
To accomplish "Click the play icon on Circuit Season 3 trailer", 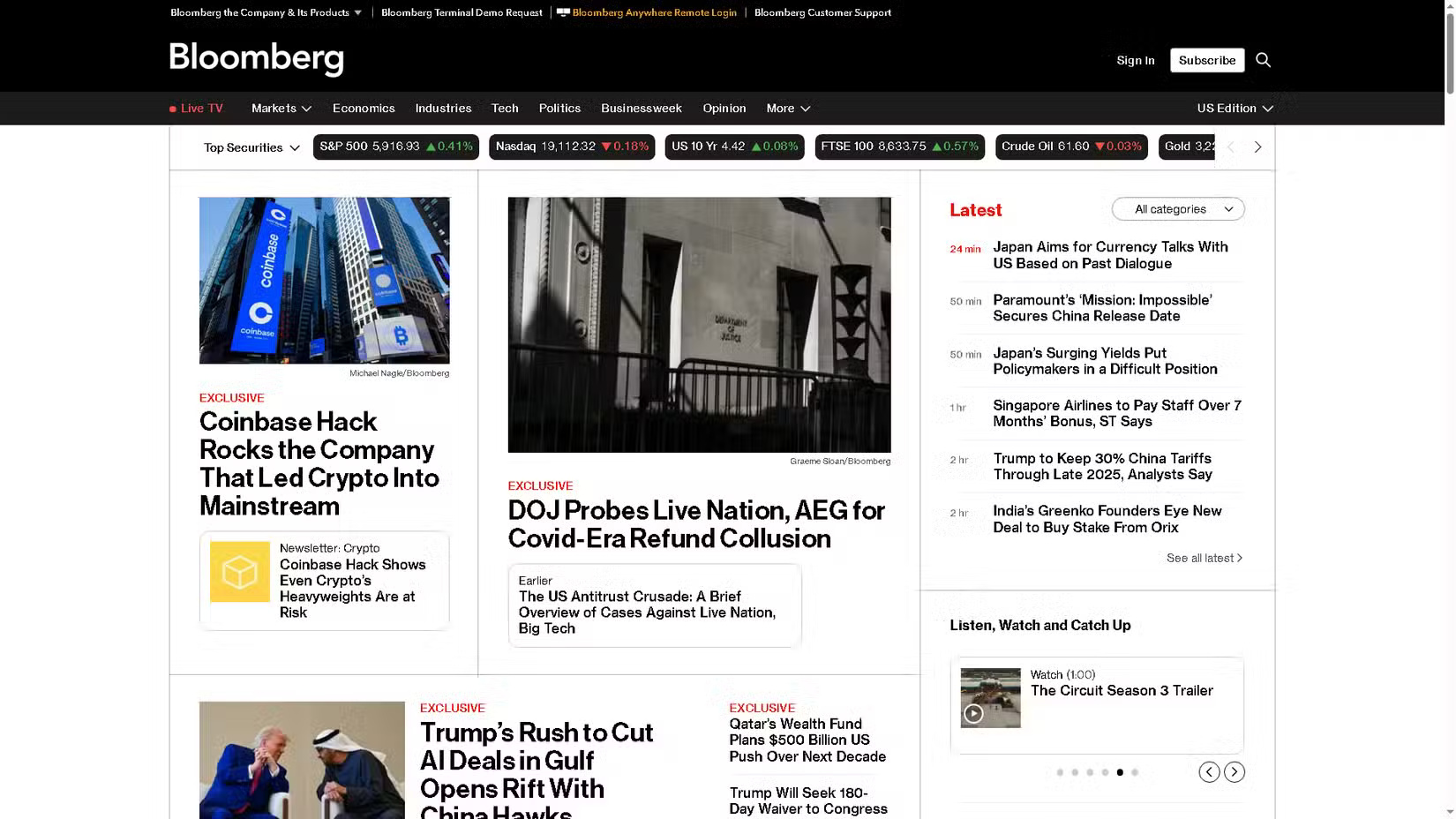I will (974, 713).
